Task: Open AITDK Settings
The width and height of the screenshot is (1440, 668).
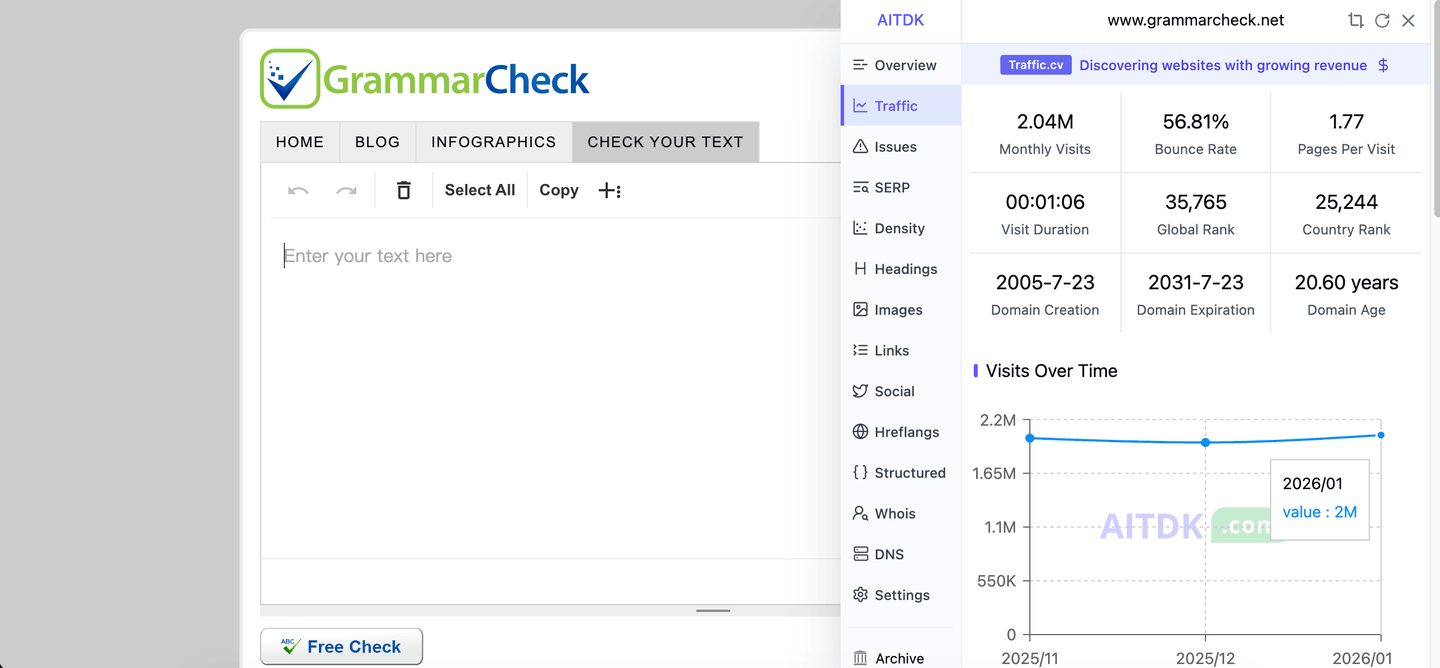Action: pyautogui.click(x=901, y=595)
